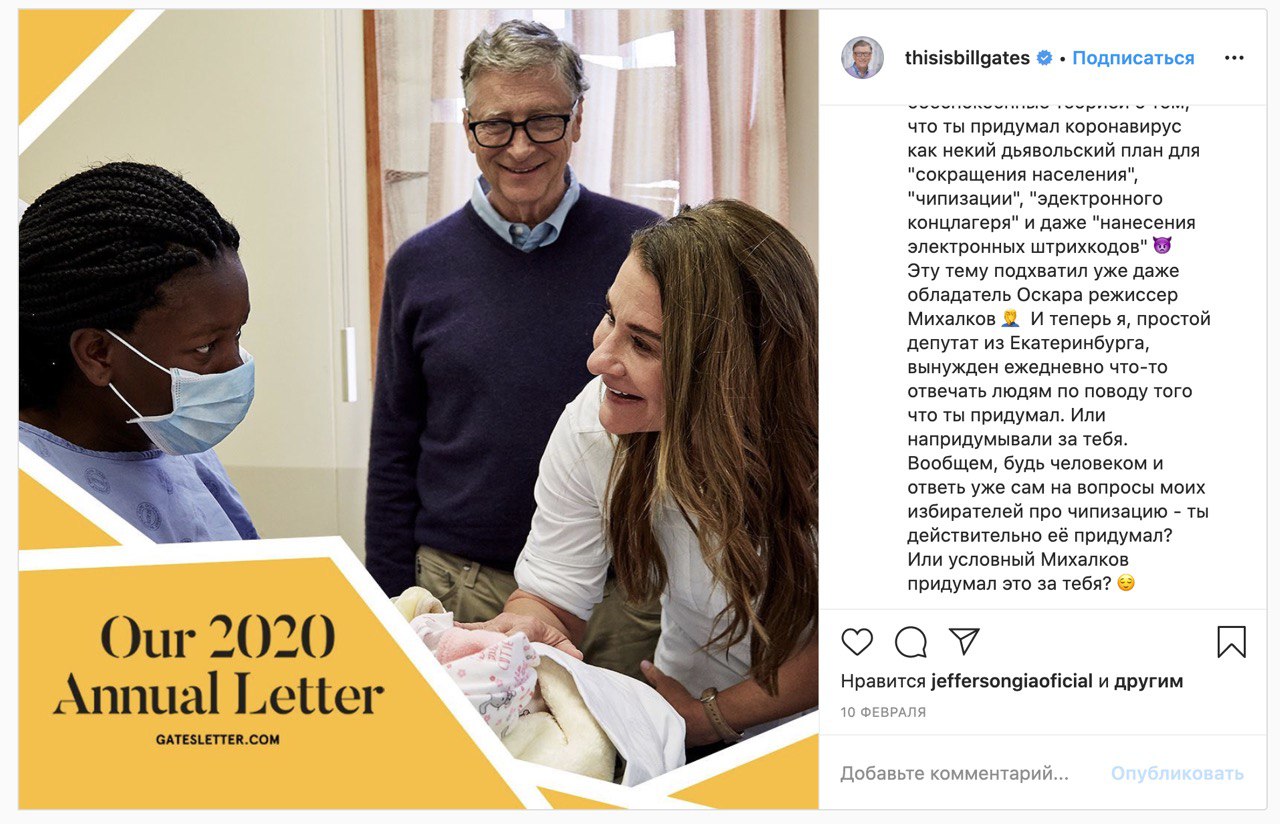Click the blue verified badge
Screen dimensions: 1280x824
click(x=1044, y=58)
